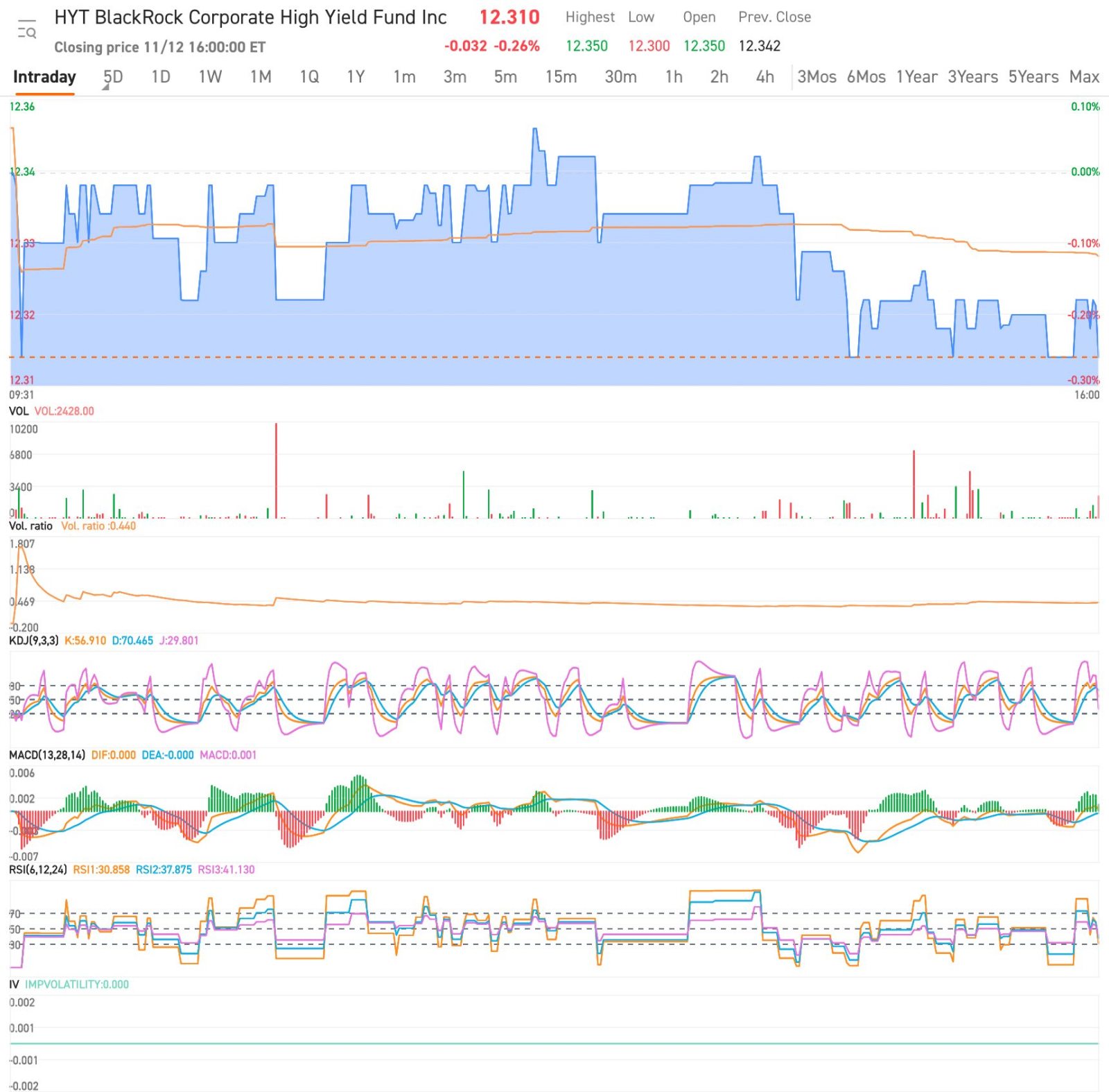Click the tallest red volume bar
1109x1092 pixels.
[276, 471]
